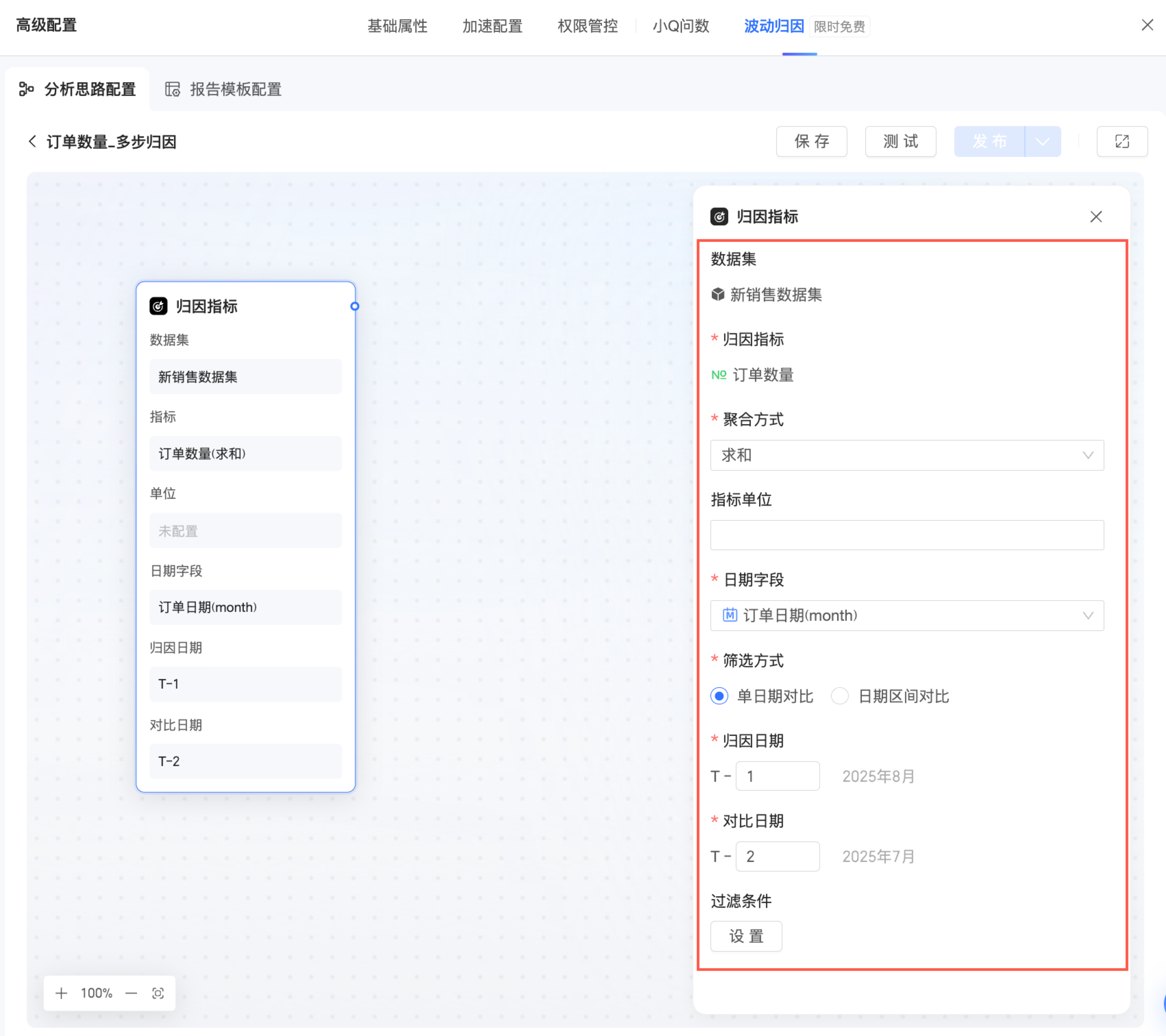Select the 单日期对比 radio option

(x=719, y=696)
